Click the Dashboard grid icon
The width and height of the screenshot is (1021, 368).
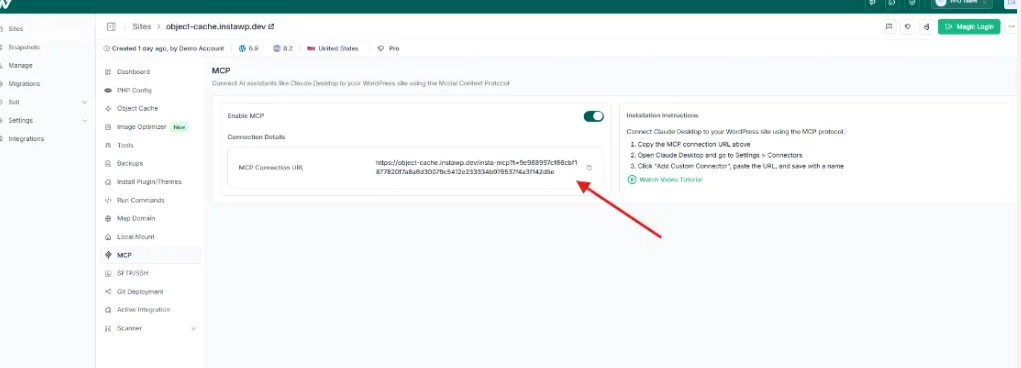coord(108,72)
